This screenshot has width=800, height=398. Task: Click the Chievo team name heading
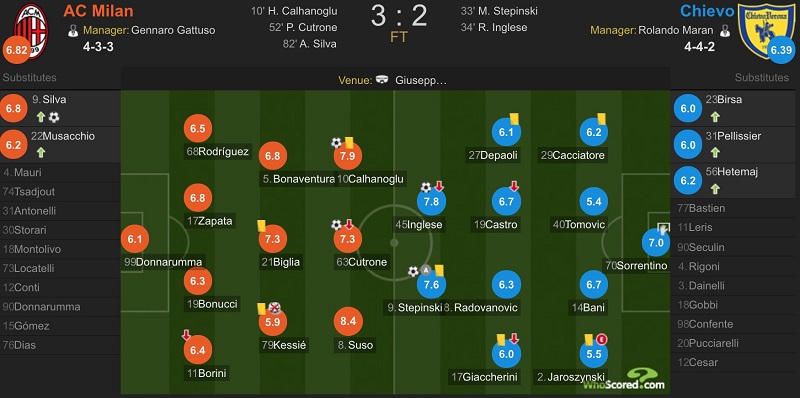pos(707,11)
